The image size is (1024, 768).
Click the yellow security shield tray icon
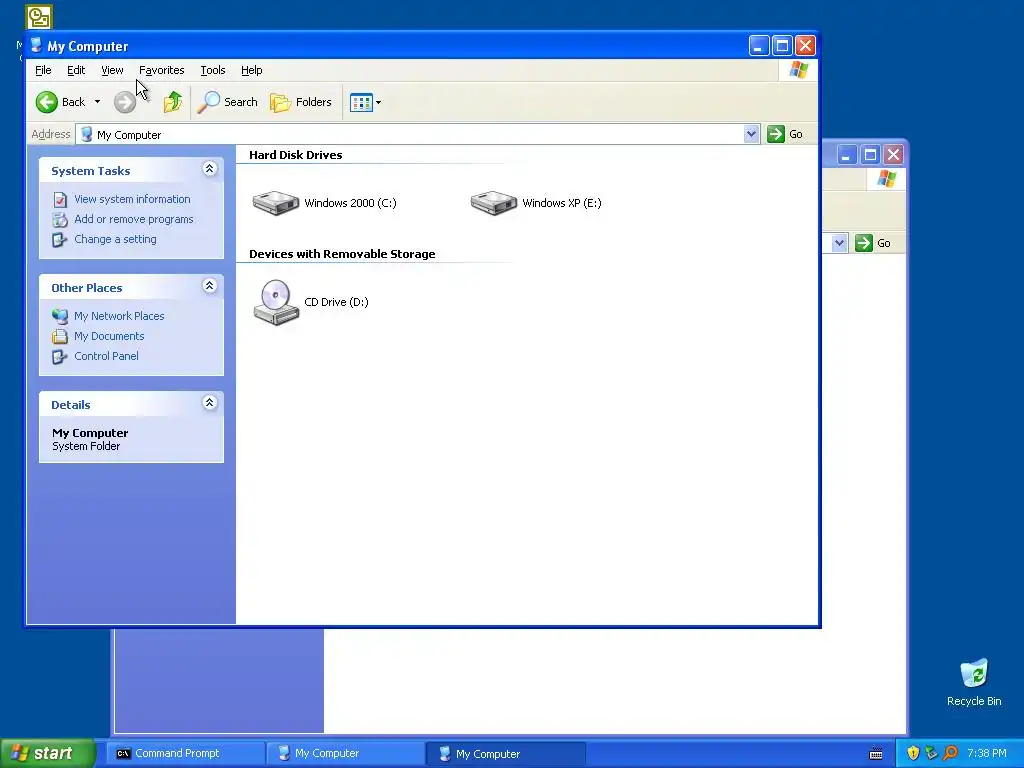913,754
